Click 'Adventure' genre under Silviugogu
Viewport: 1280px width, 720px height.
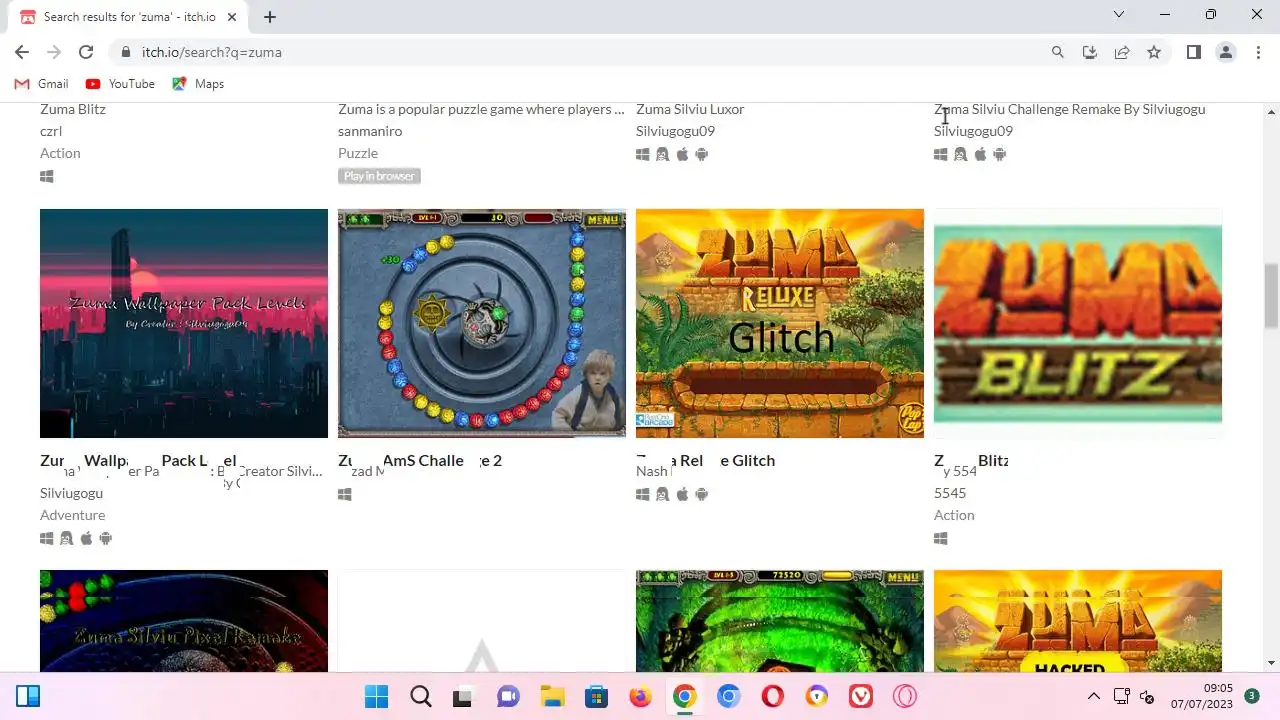click(x=72, y=515)
